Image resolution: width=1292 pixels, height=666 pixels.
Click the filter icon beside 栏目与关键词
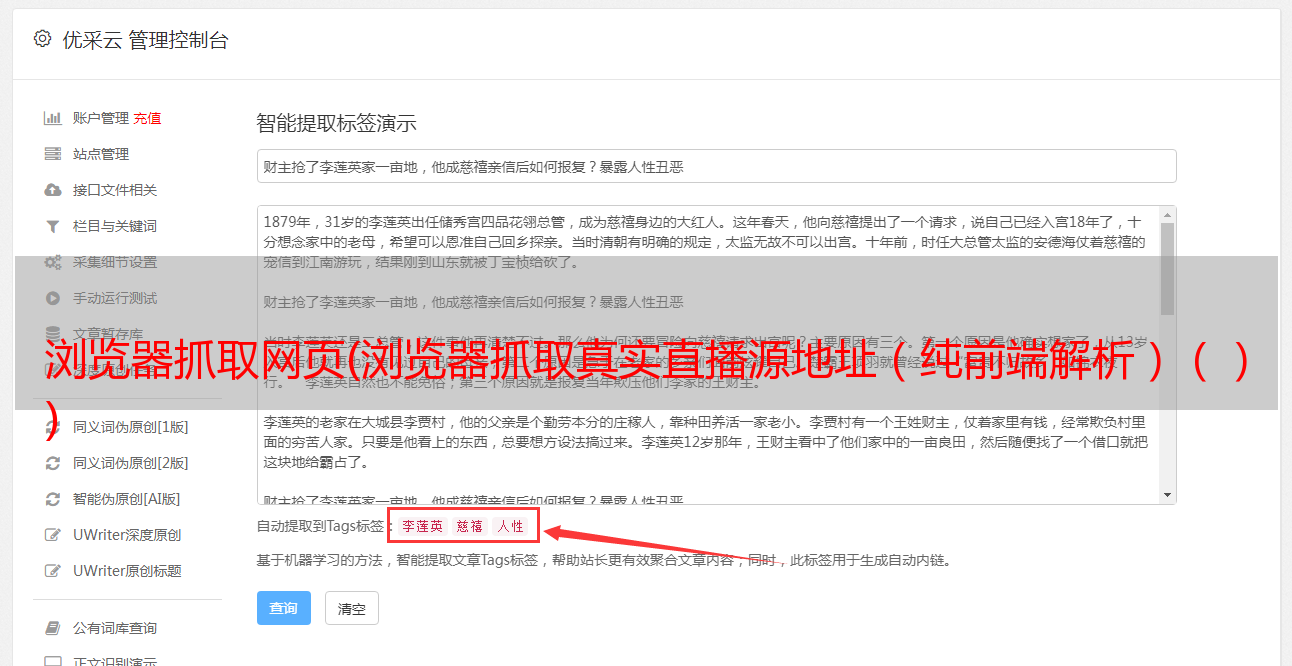point(52,226)
